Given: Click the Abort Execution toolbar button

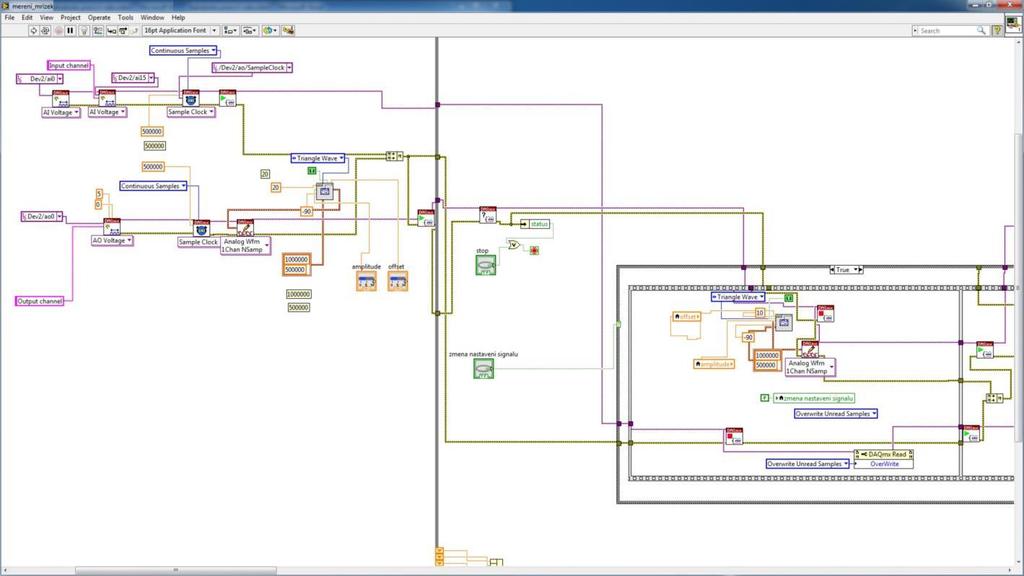Looking at the screenshot, I should tap(58, 31).
